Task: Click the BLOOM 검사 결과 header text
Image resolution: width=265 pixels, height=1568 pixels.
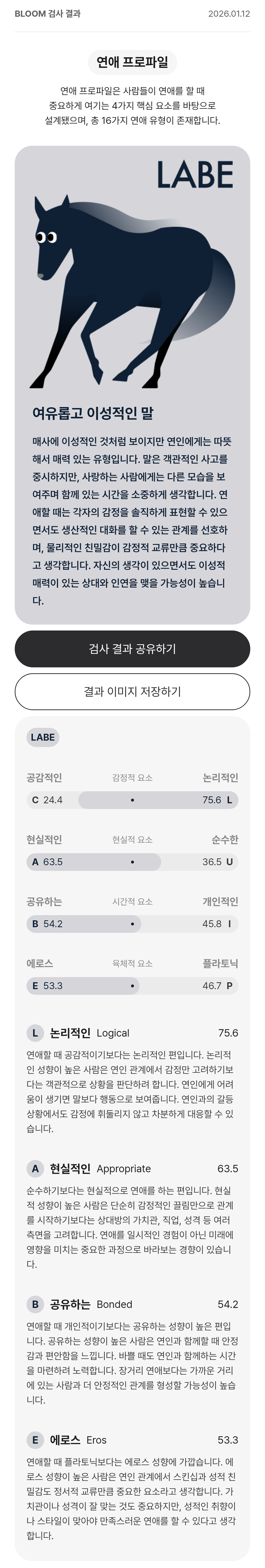Action: click(47, 13)
